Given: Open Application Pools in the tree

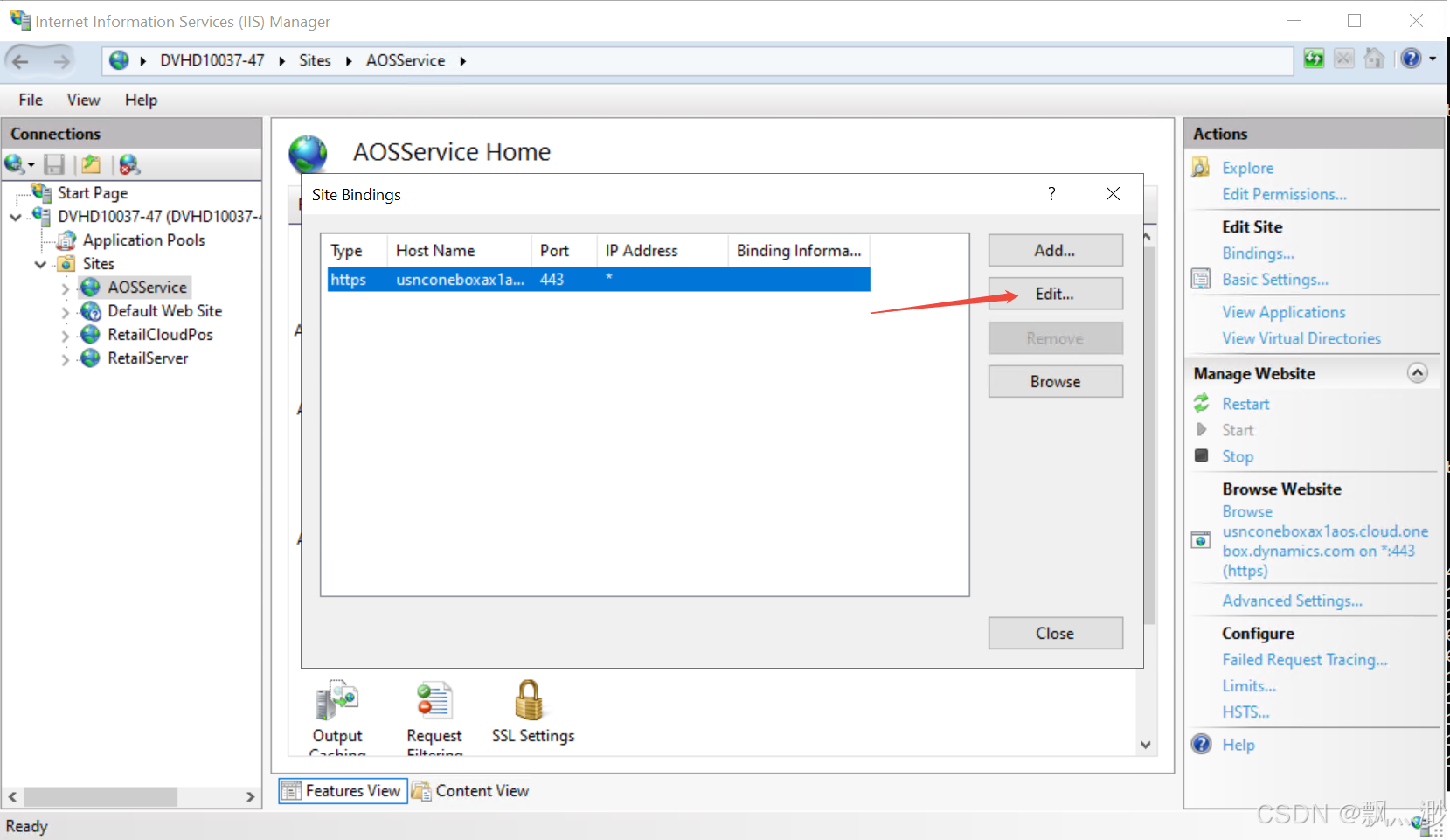Looking at the screenshot, I should click(x=143, y=240).
